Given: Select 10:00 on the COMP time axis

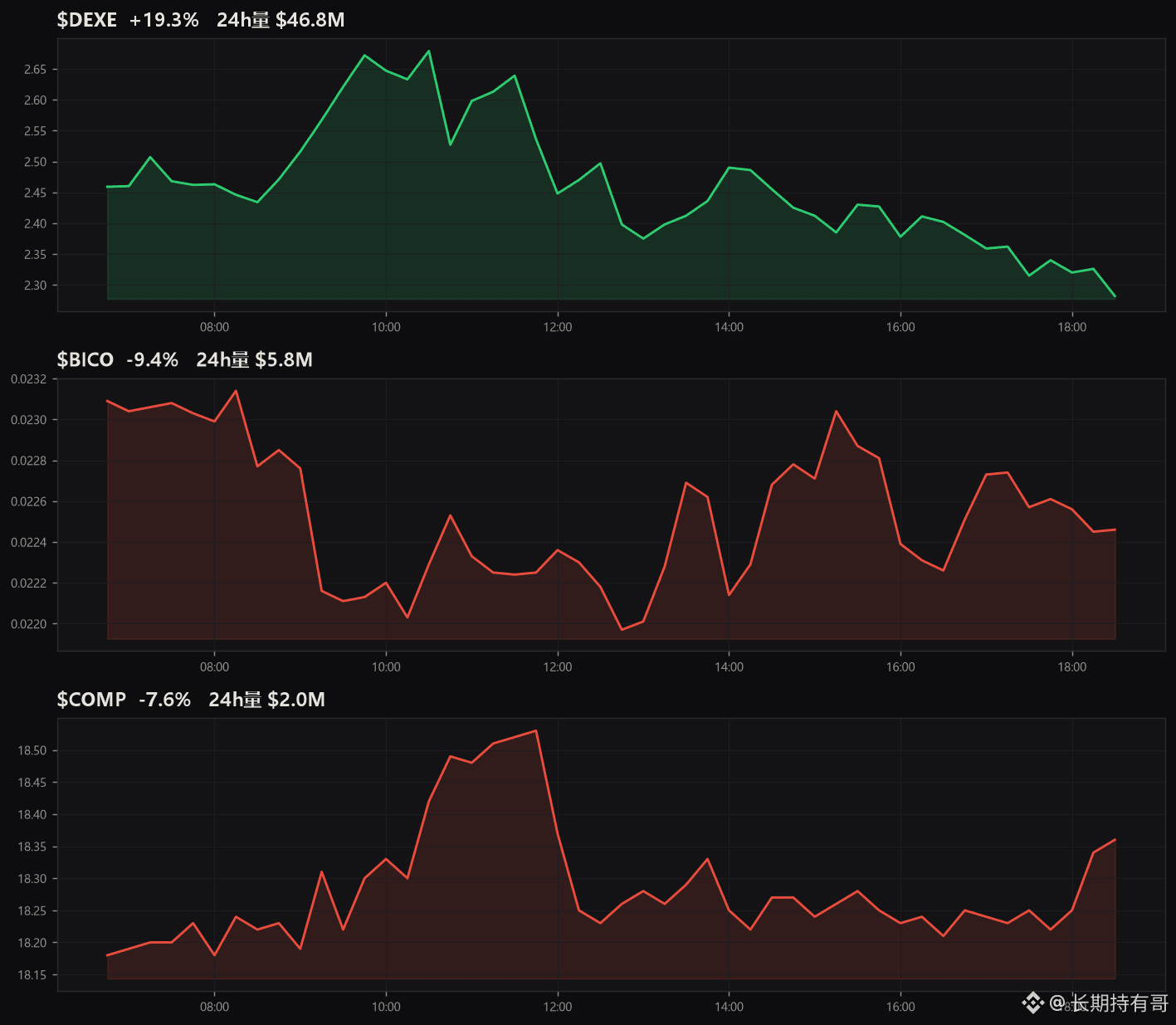Looking at the screenshot, I should pyautogui.click(x=386, y=1007).
